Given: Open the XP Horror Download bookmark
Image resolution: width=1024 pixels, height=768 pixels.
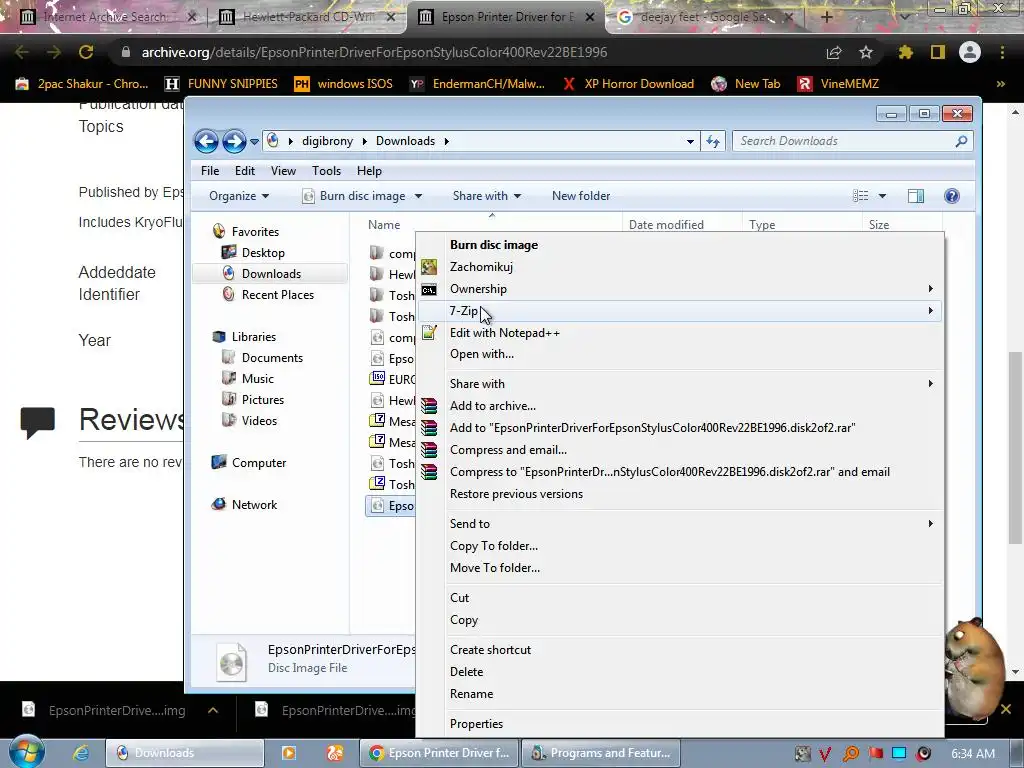Looking at the screenshot, I should [628, 84].
